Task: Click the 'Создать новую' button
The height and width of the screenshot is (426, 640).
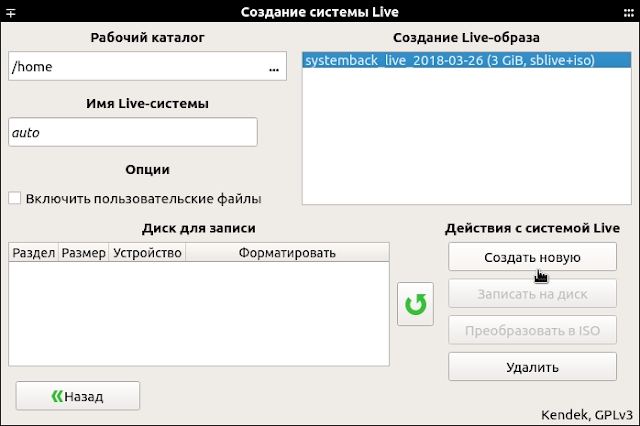Action: (532, 257)
